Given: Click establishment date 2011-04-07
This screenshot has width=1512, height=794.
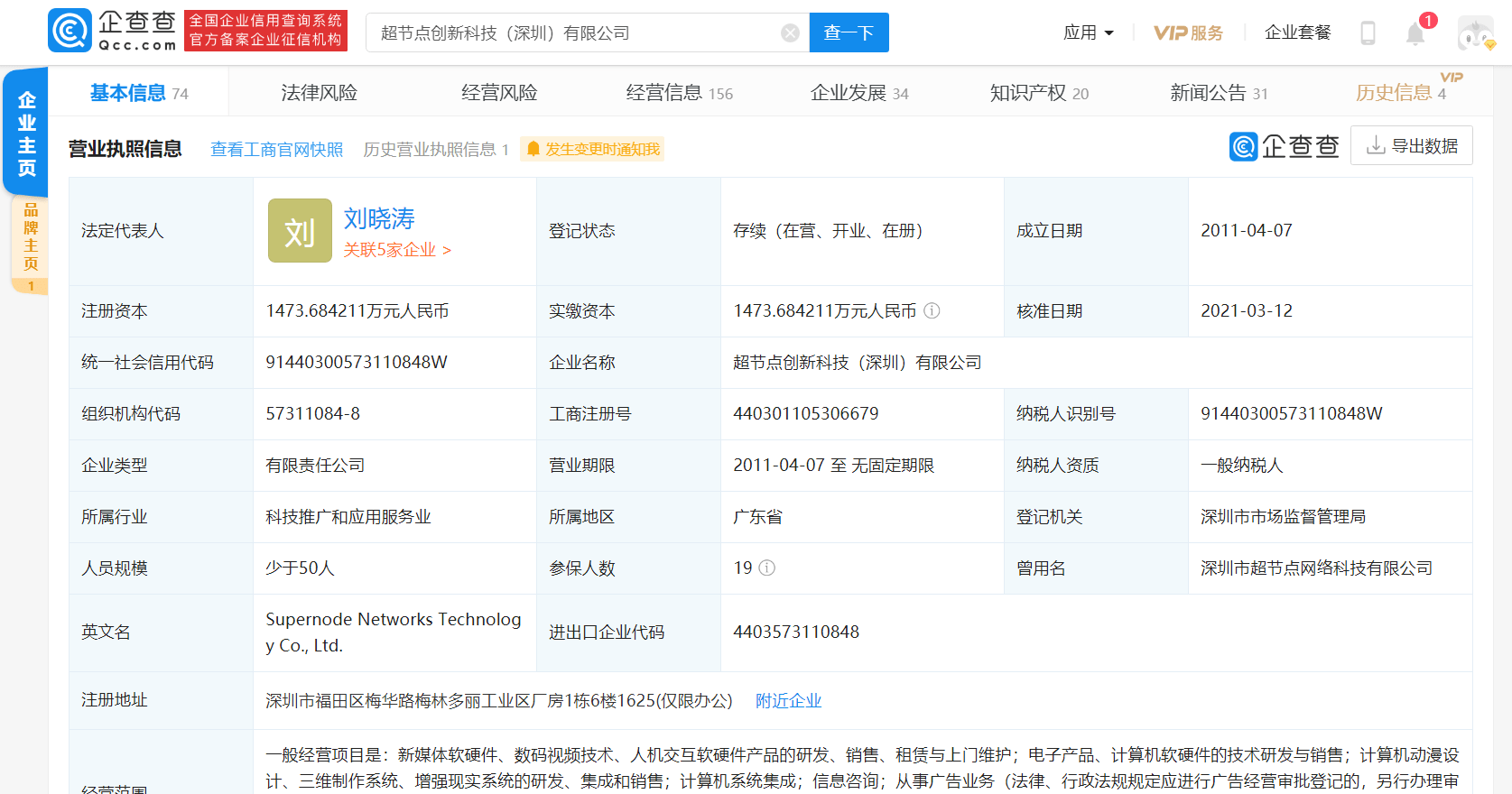Looking at the screenshot, I should coord(1247,230).
